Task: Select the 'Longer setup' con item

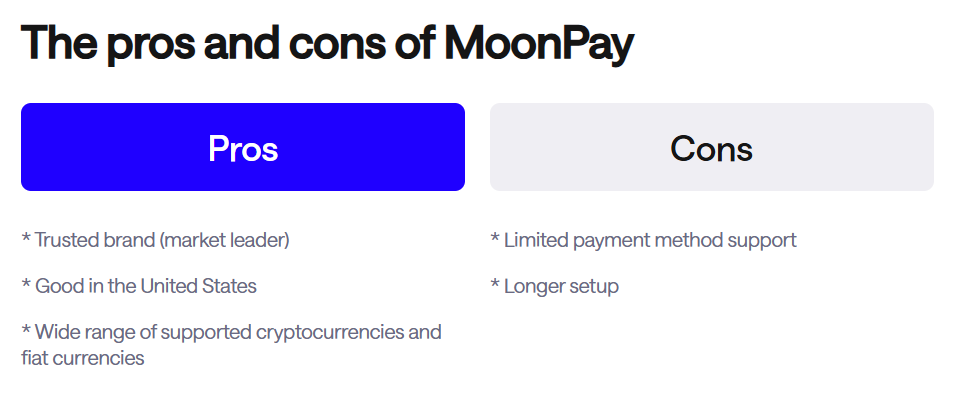Action: coord(555,286)
